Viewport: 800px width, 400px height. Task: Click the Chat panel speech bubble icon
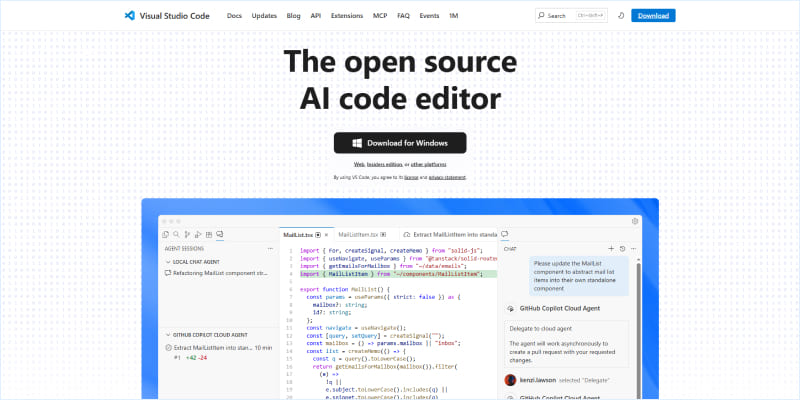(x=505, y=234)
